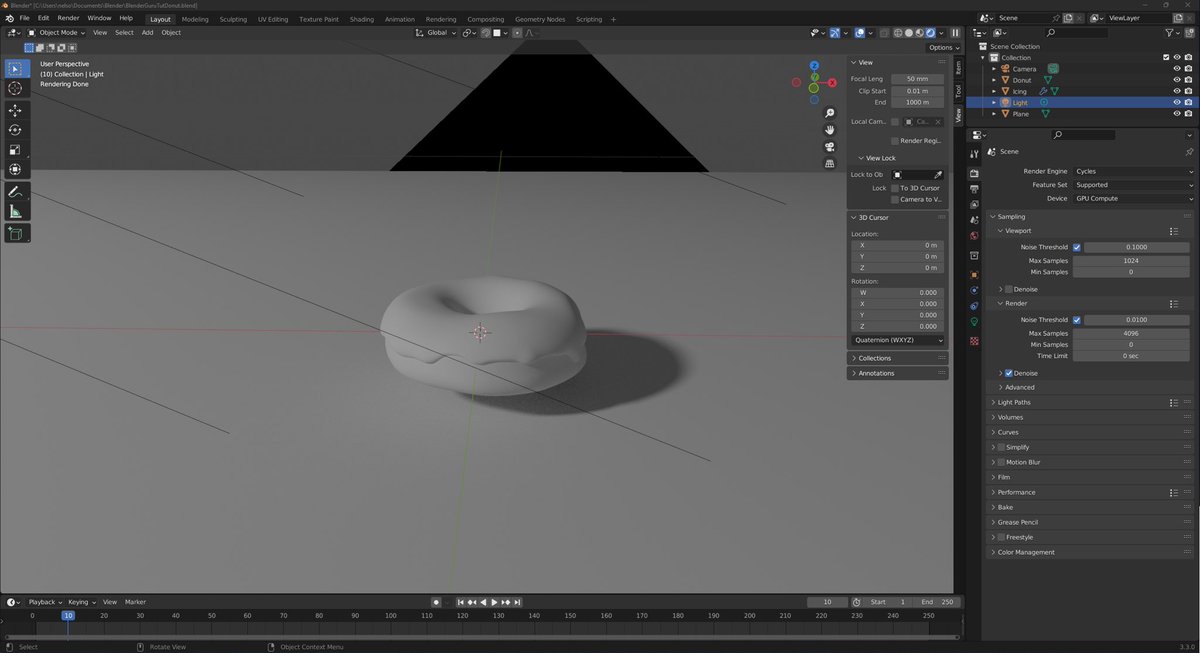Open Render properties tab icon
The height and width of the screenshot is (653, 1200).
click(974, 172)
